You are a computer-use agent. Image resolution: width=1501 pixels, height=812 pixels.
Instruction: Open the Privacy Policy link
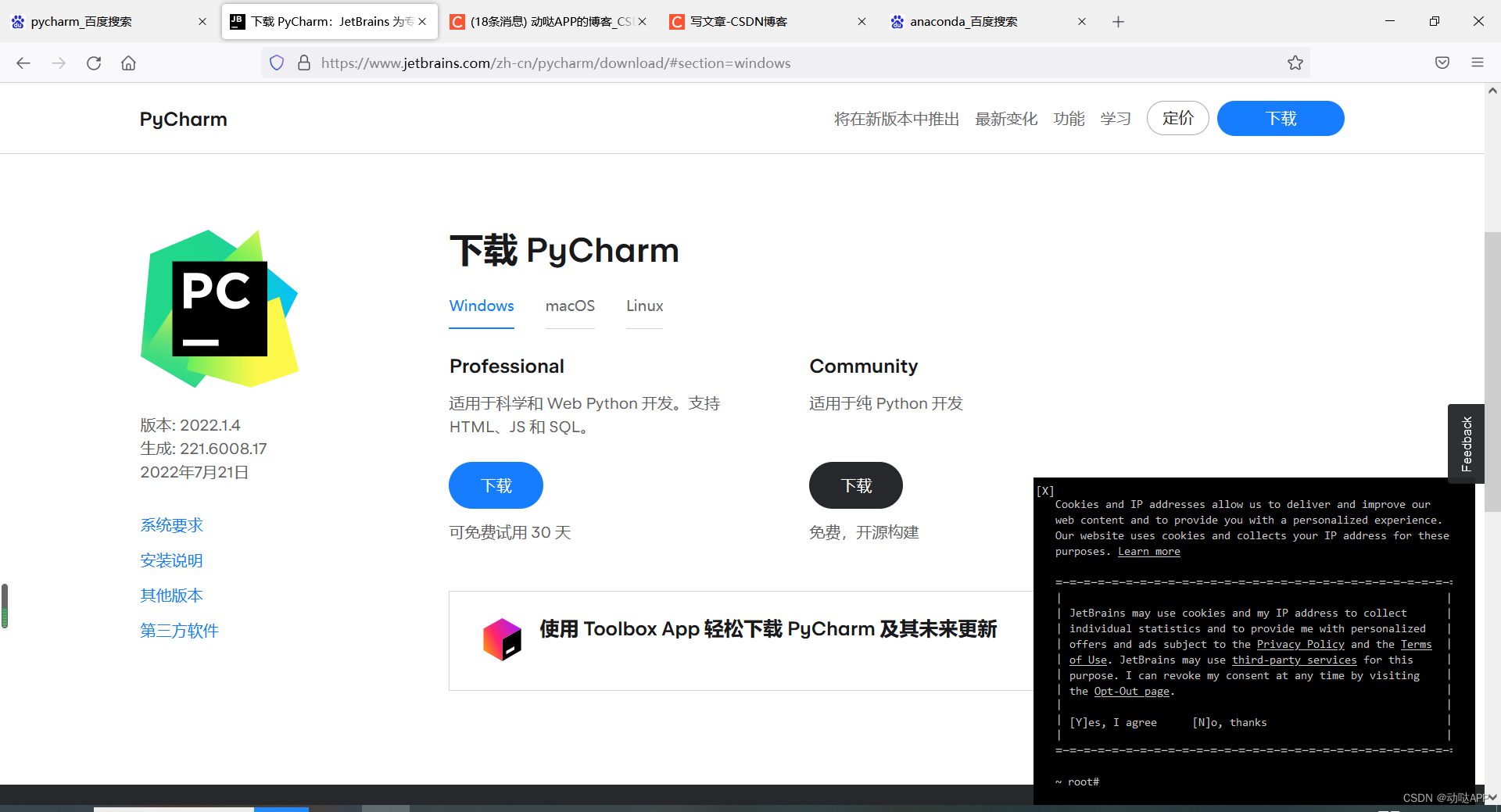[x=1300, y=645]
